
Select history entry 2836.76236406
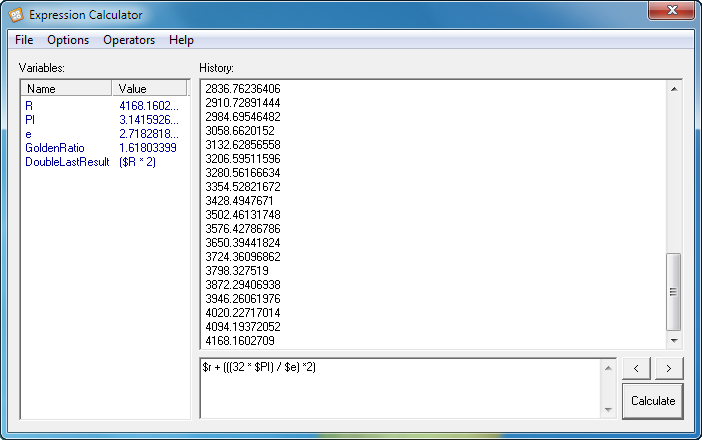243,89
